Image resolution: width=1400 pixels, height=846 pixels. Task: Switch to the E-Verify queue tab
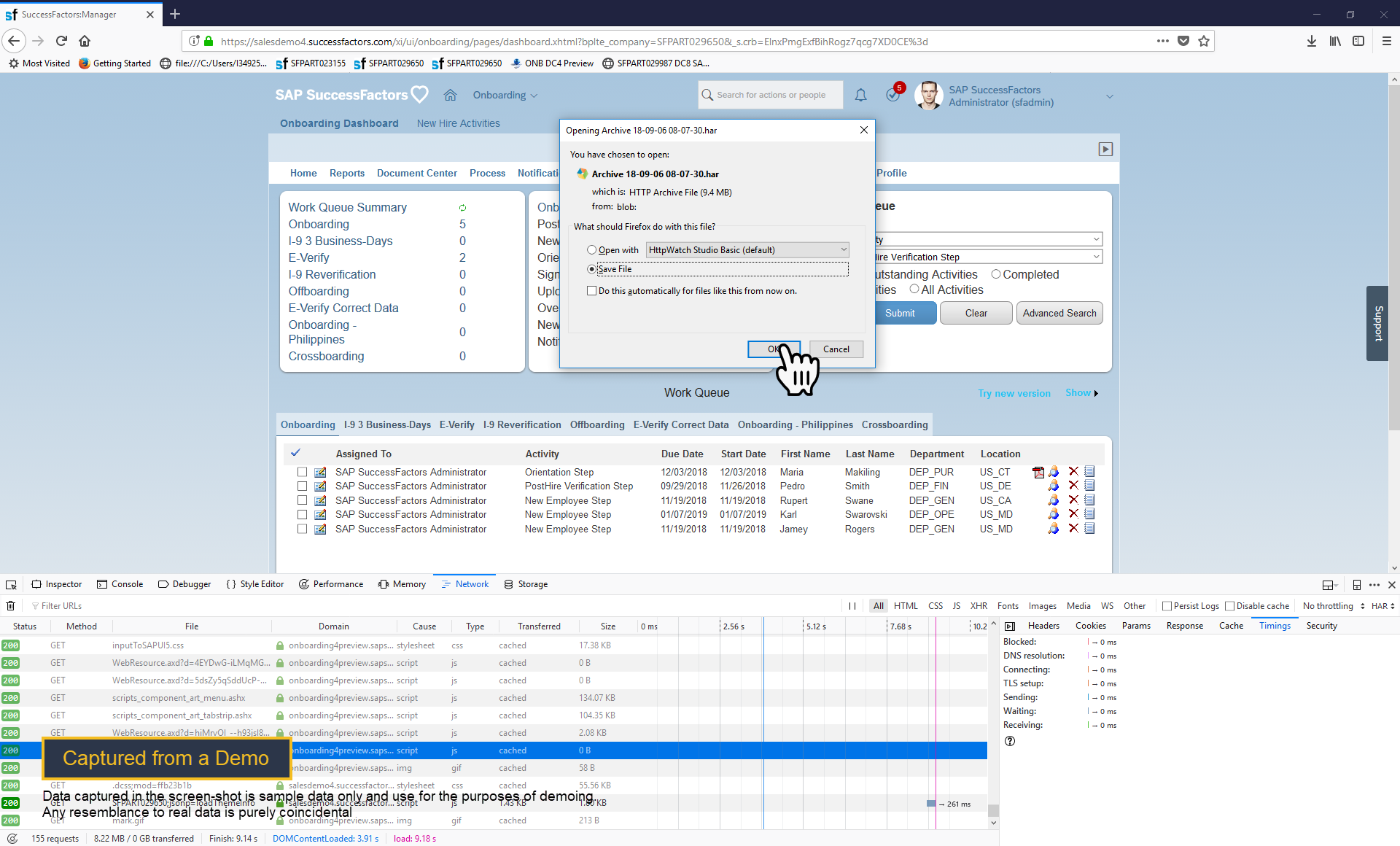pos(456,424)
